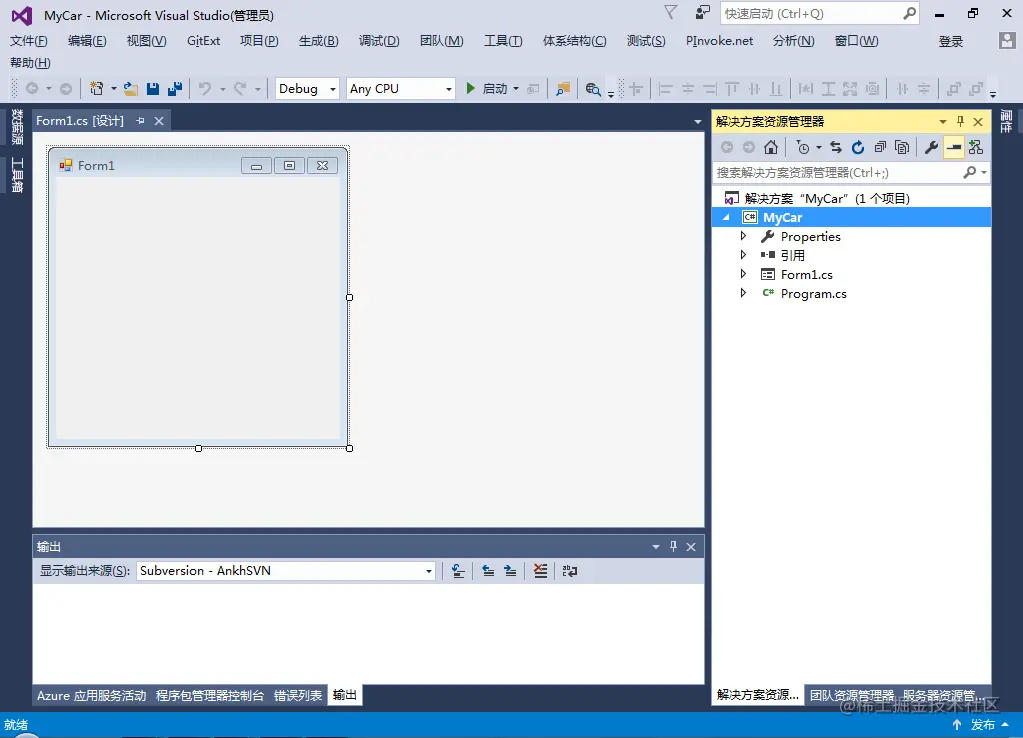Switch to the Azure 应用服务活动 tab
The image size is (1023, 738).
91,695
